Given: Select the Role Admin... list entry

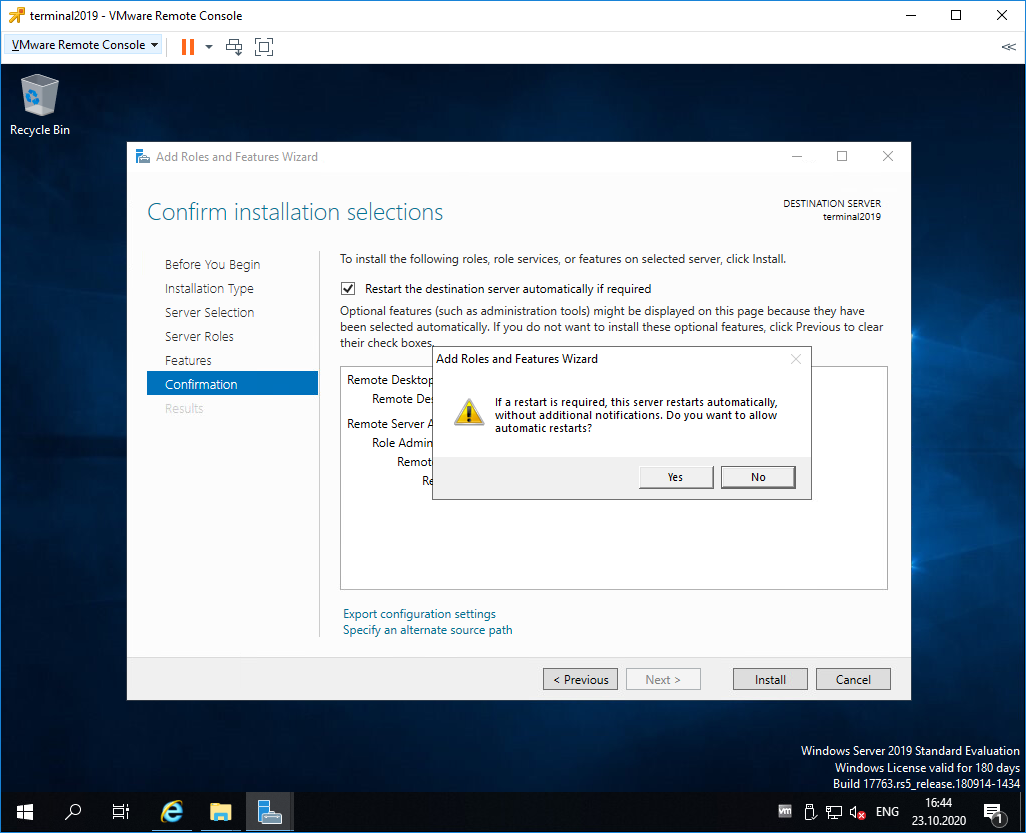Looking at the screenshot, I should click(402, 442).
